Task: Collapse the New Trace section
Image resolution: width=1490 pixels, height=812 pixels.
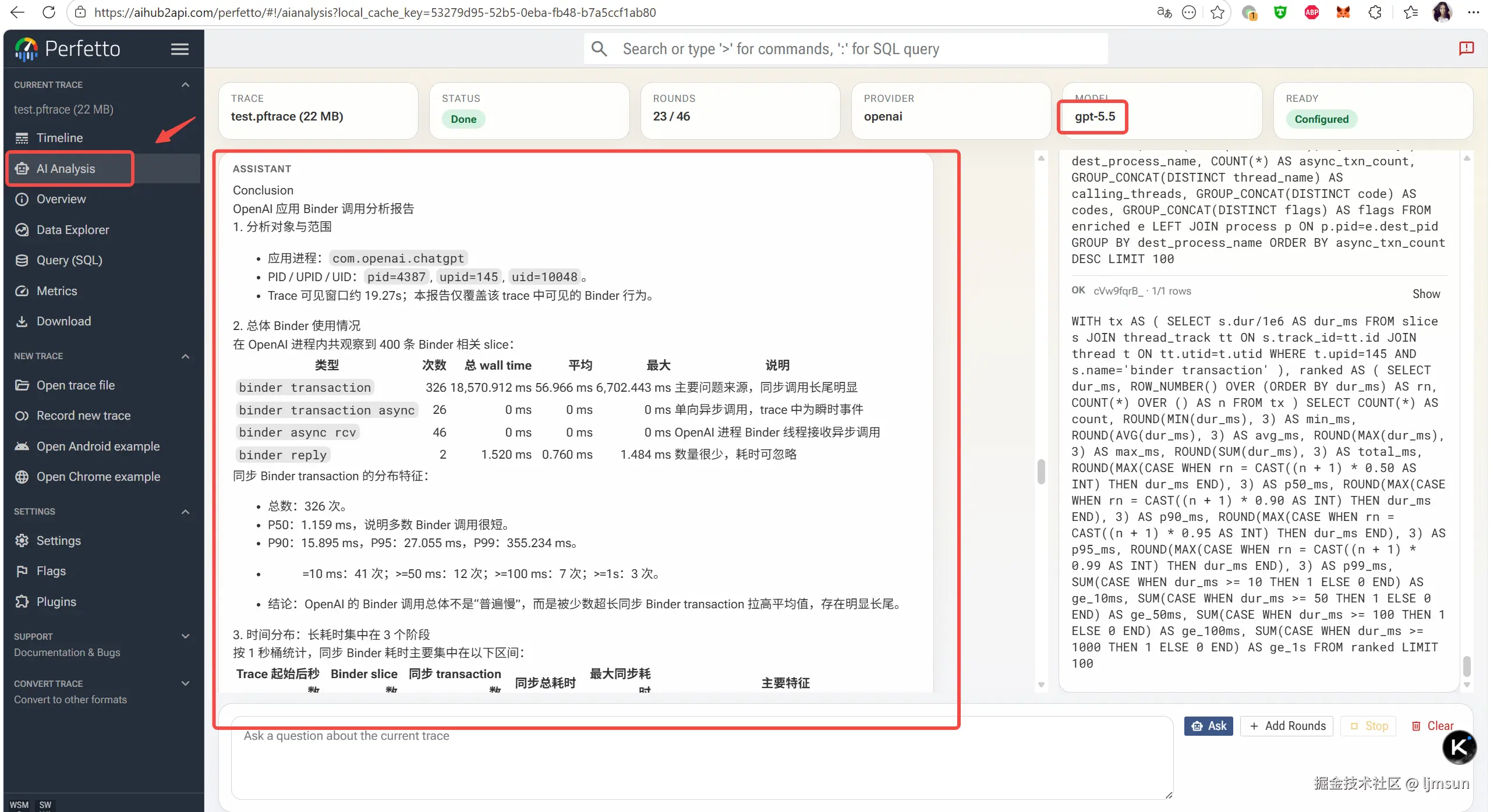Action: [x=185, y=356]
